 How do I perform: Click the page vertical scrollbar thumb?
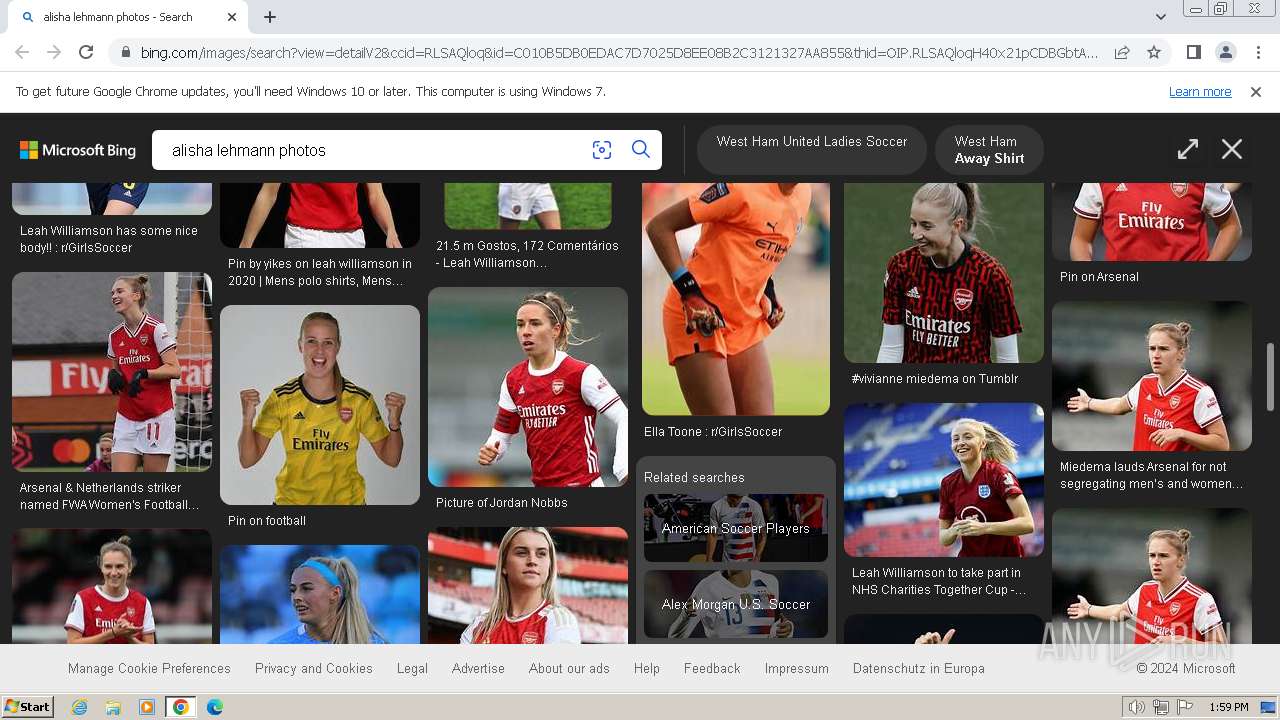point(1271,376)
